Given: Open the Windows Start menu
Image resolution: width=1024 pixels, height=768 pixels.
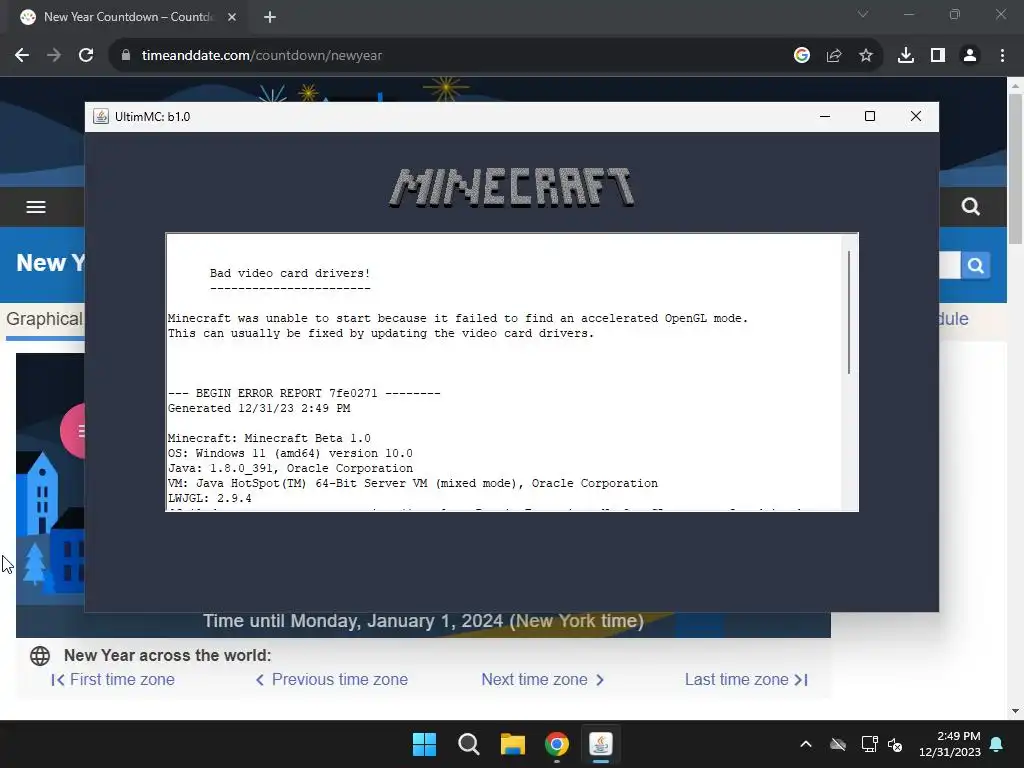Looking at the screenshot, I should click(x=424, y=744).
